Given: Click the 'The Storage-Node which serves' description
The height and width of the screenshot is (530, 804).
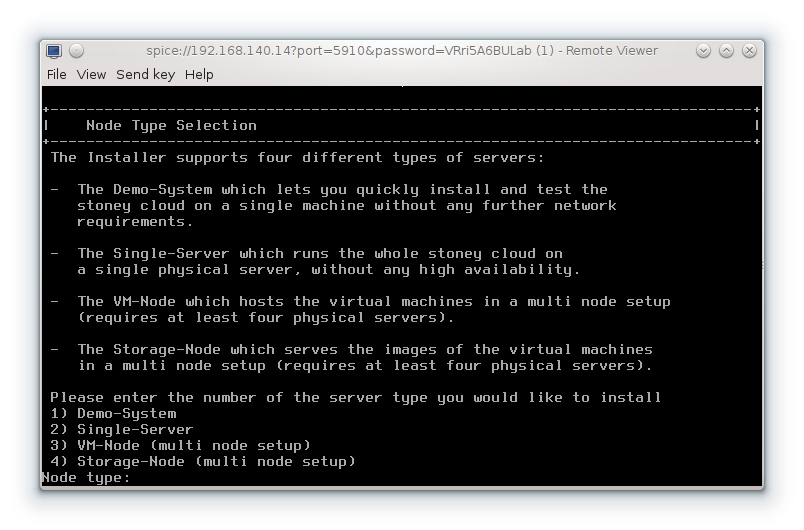Looking at the screenshot, I should [x=364, y=349].
